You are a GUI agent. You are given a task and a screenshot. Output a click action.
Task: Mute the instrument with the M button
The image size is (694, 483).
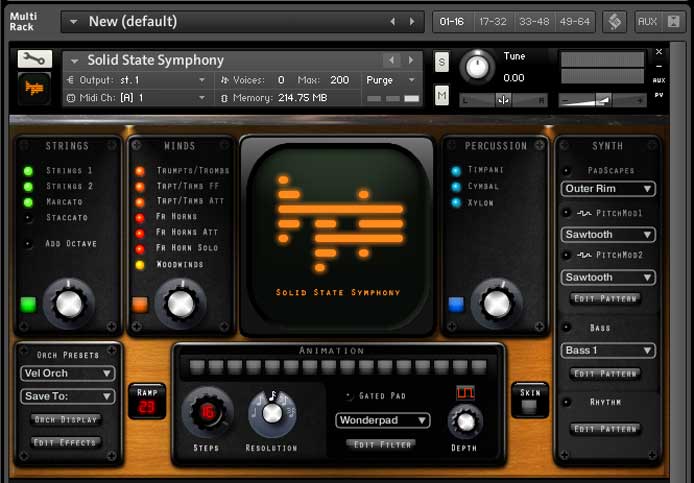[x=441, y=95]
